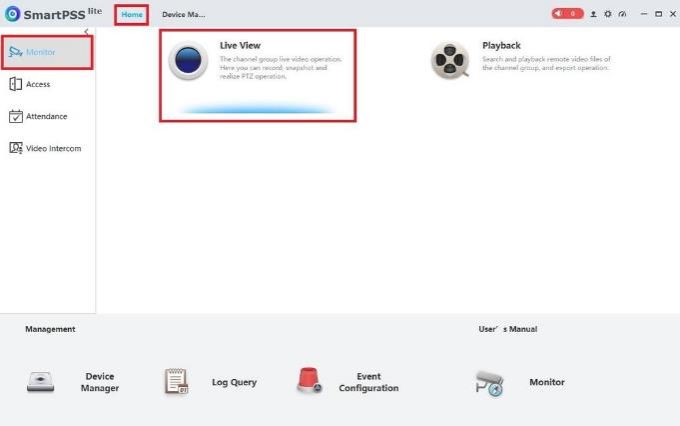
Task: Open the Playback film reel icon
Action: (x=450, y=60)
